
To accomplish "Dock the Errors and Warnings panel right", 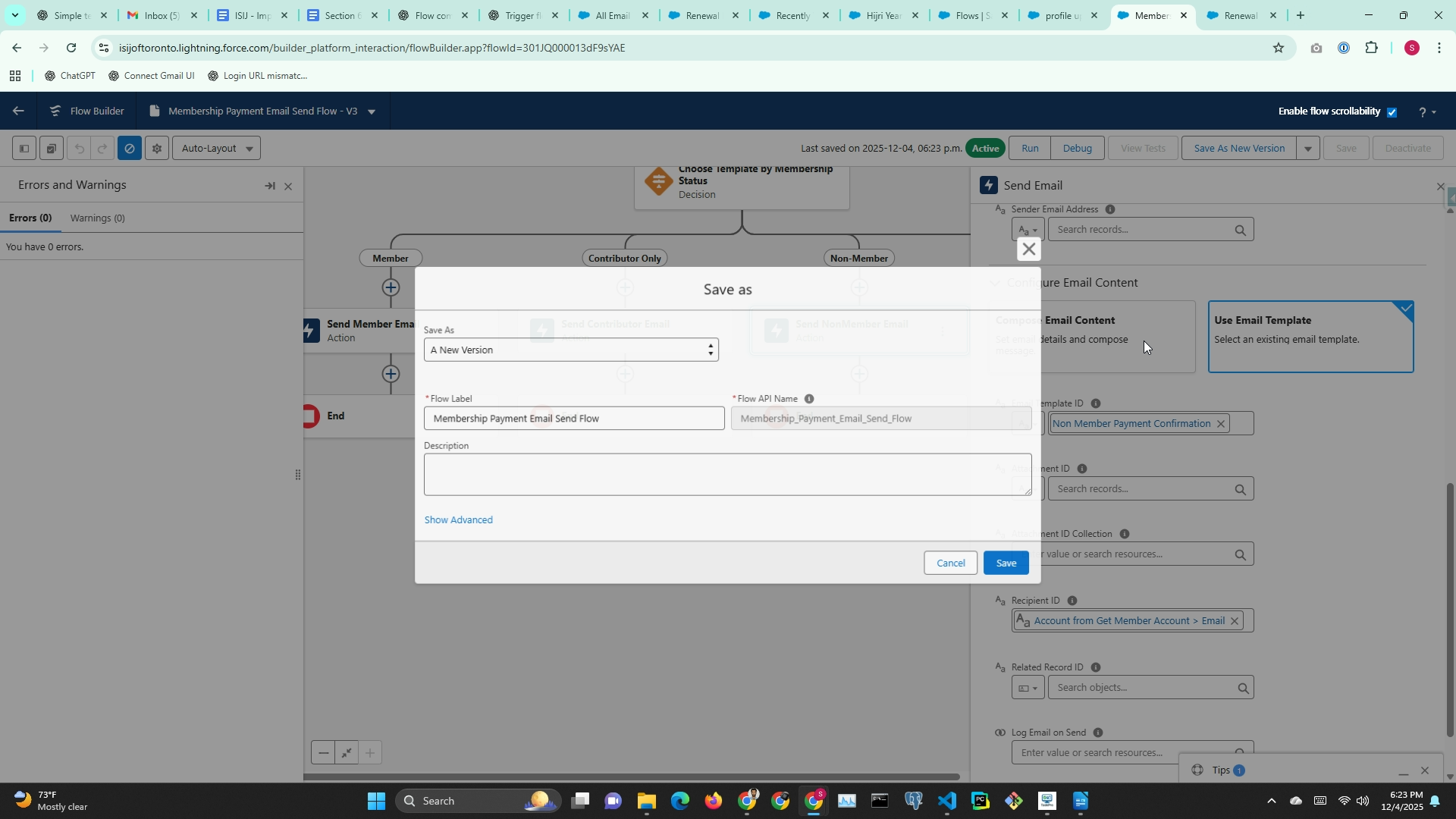I will click(269, 186).
